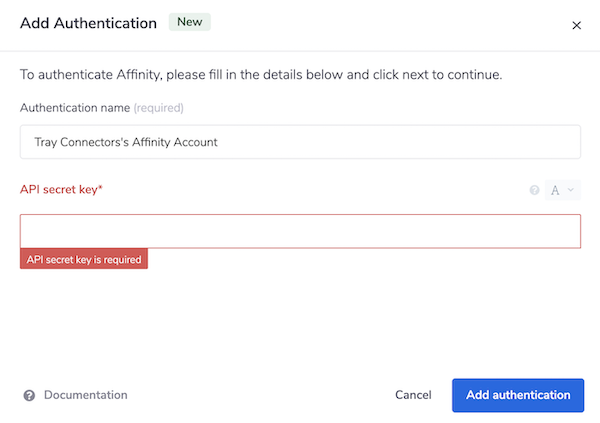Click the Documentation question mark icon
Image resolution: width=600 pixels, height=423 pixels.
tap(29, 395)
